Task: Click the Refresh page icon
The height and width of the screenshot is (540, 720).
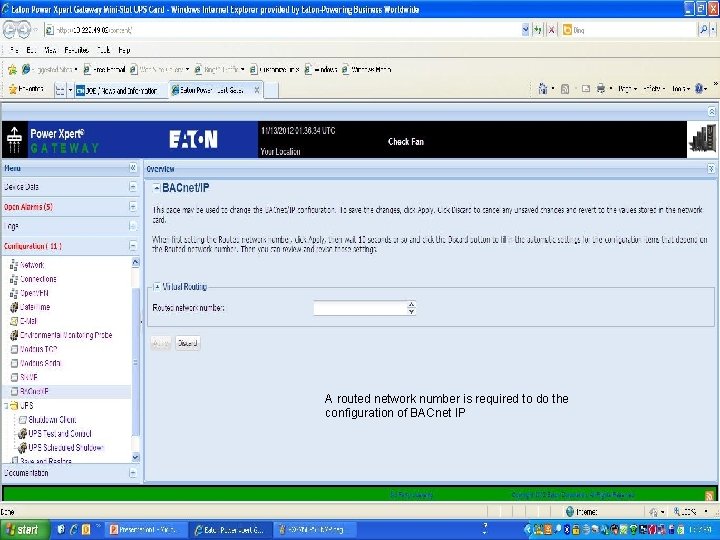Action: 538,30
